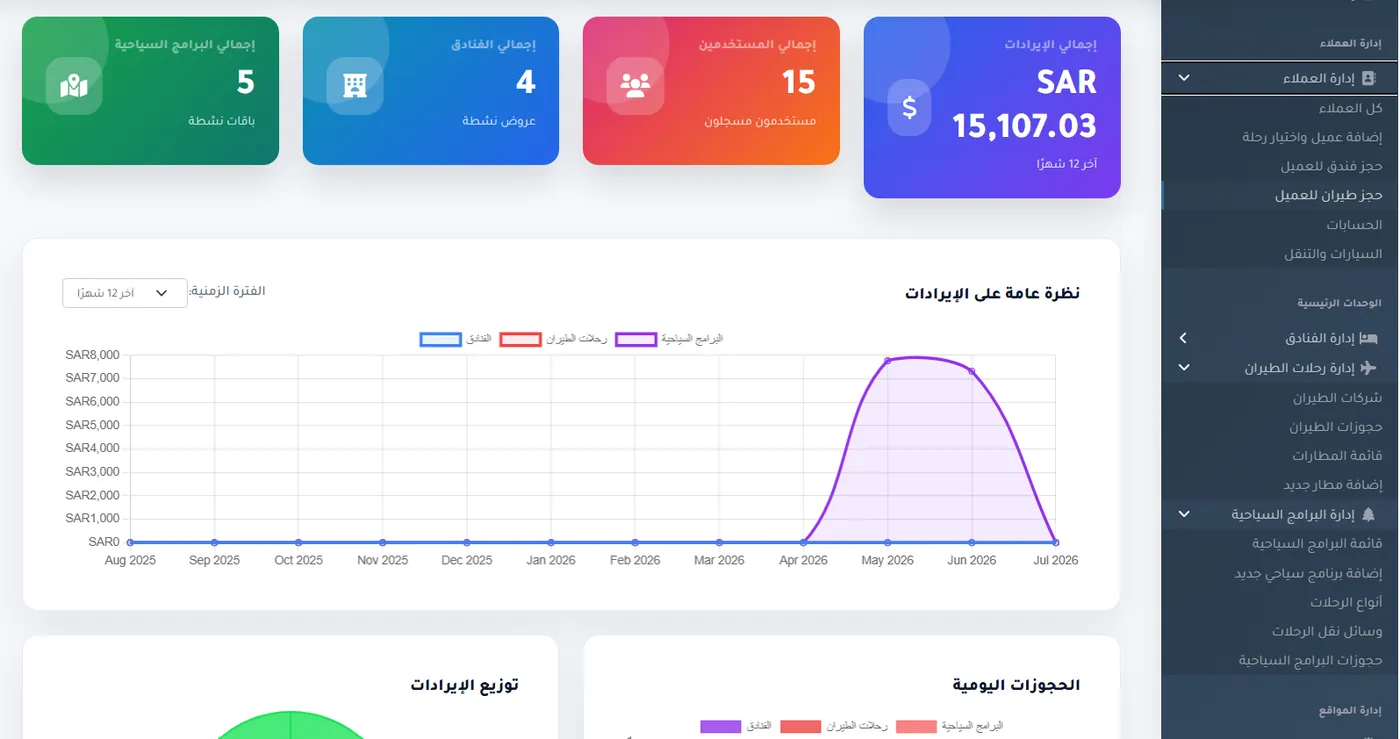Click the إجمالي الإيرادات card title
Image resolution: width=1400 pixels, height=739 pixels.
point(1051,45)
